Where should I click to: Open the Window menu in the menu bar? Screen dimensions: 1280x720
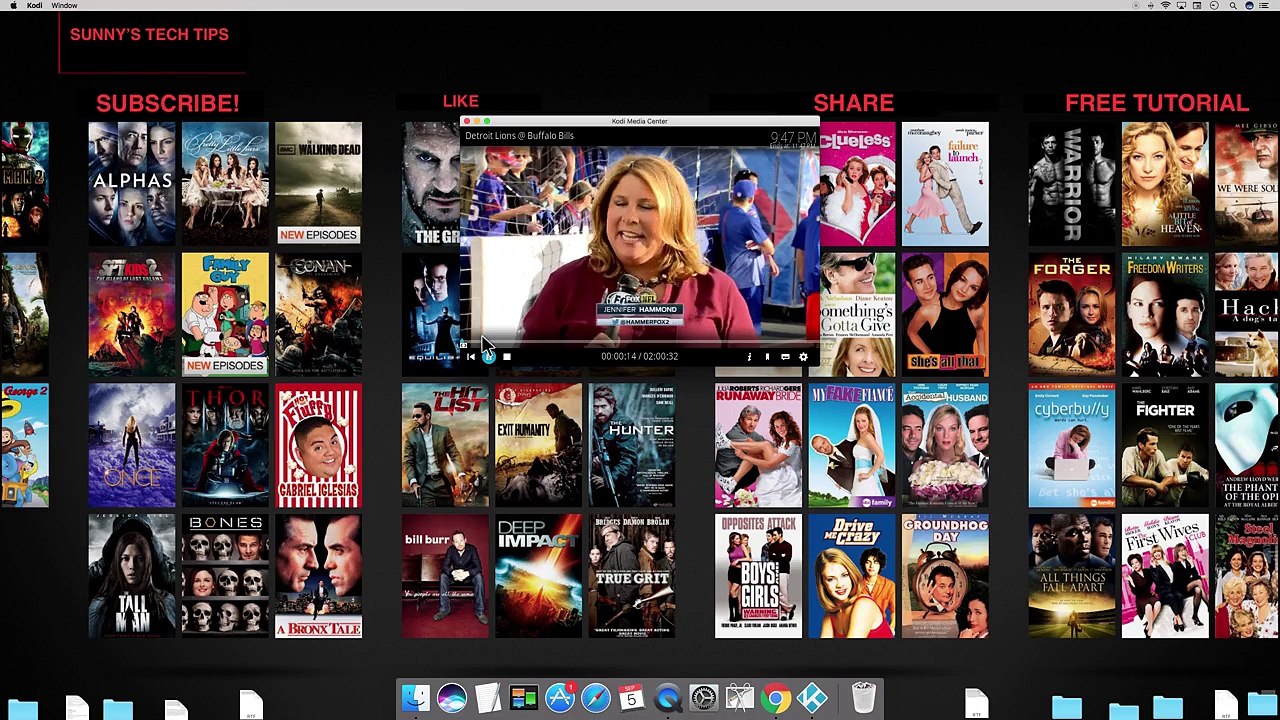click(x=64, y=5)
